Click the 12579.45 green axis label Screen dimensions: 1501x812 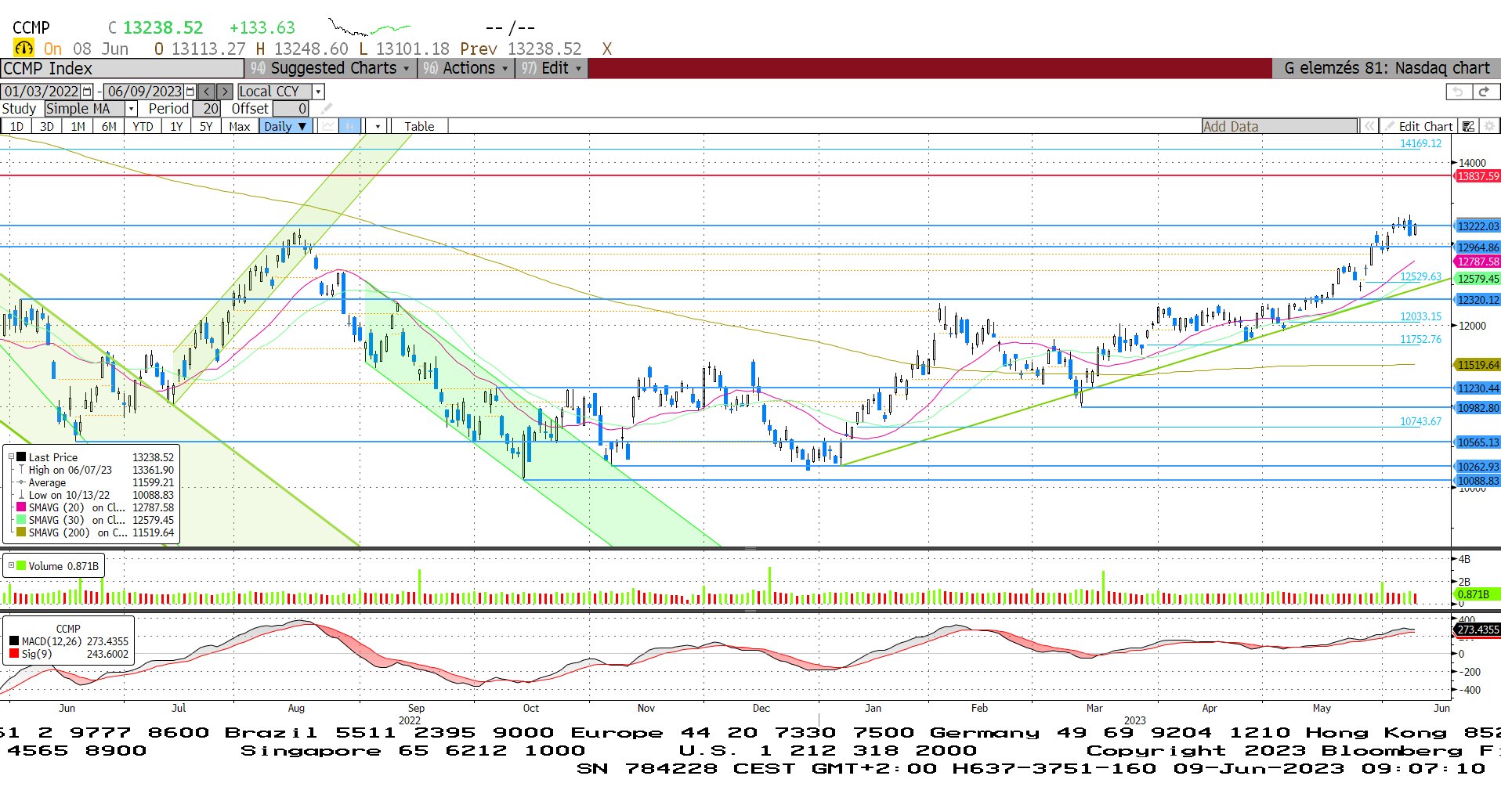click(x=1477, y=279)
